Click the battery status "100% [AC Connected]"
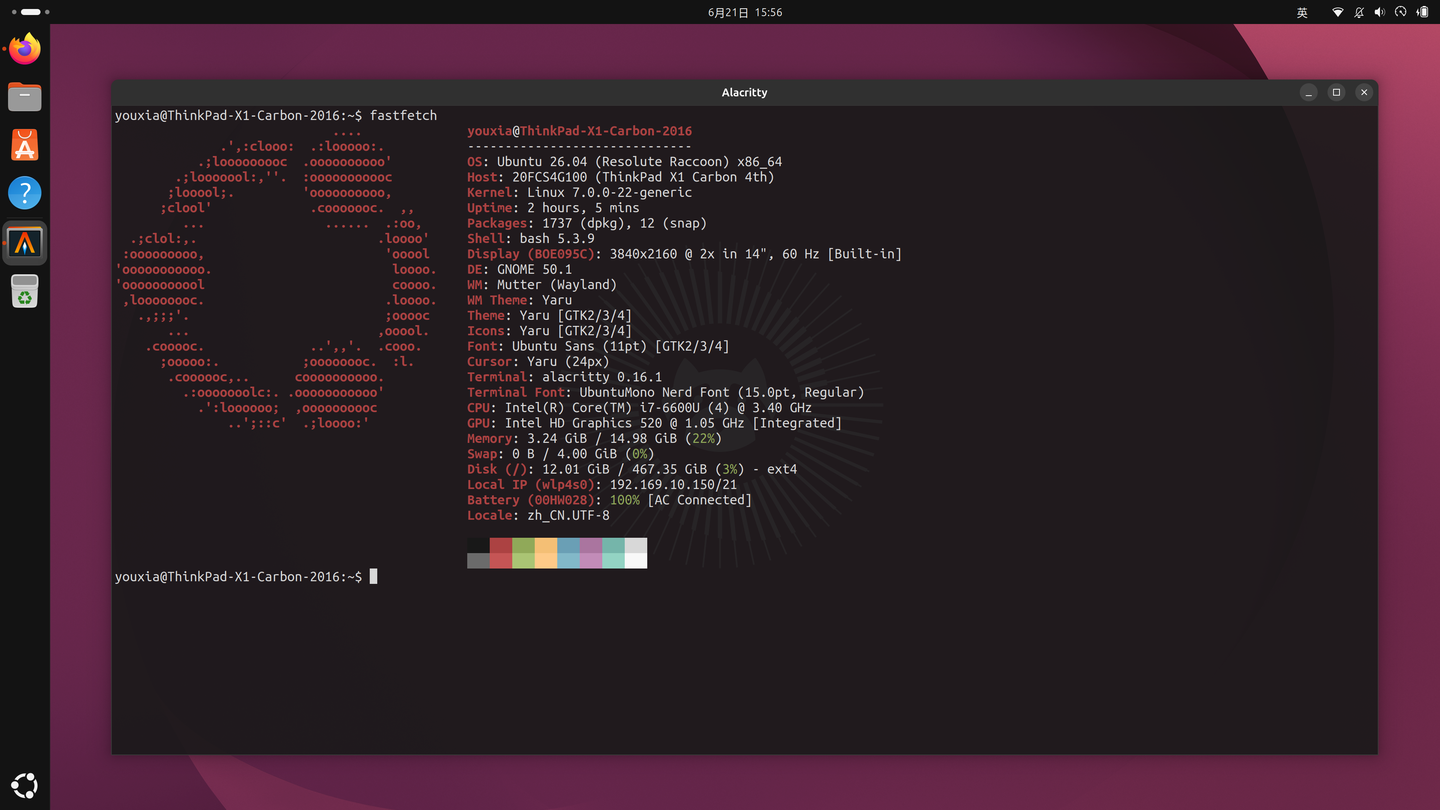Image resolution: width=1440 pixels, height=810 pixels. click(x=681, y=500)
